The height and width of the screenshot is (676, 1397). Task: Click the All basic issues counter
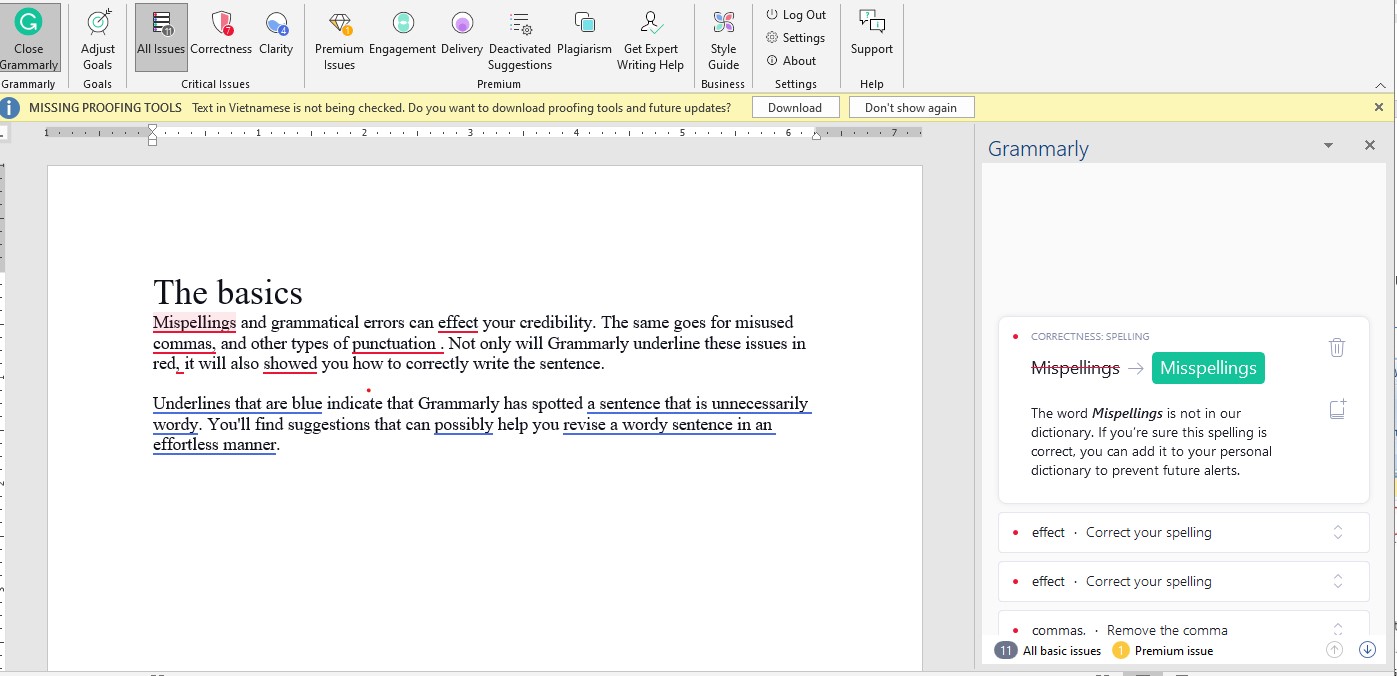(x=1048, y=651)
